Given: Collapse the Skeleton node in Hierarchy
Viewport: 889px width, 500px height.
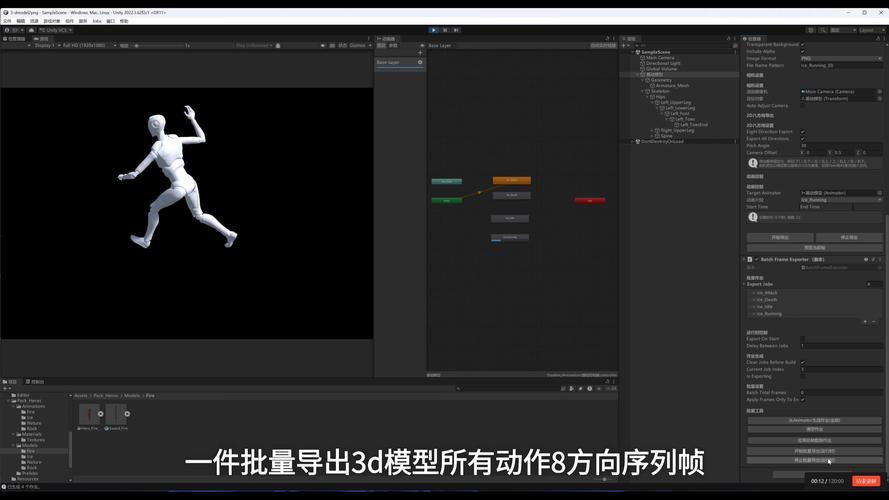Looking at the screenshot, I should click(642, 91).
